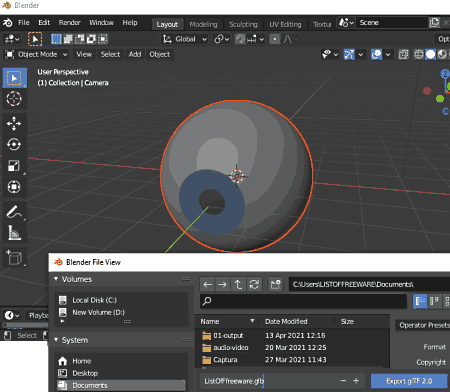Select the Cursor tool

(14, 99)
